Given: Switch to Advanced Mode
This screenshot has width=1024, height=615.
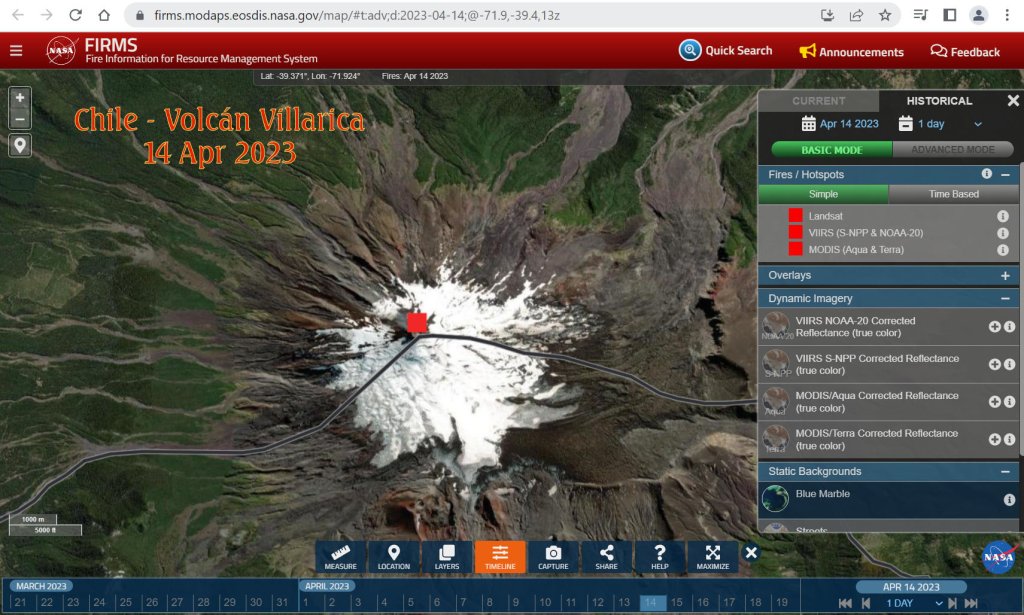Looking at the screenshot, I should [953, 150].
